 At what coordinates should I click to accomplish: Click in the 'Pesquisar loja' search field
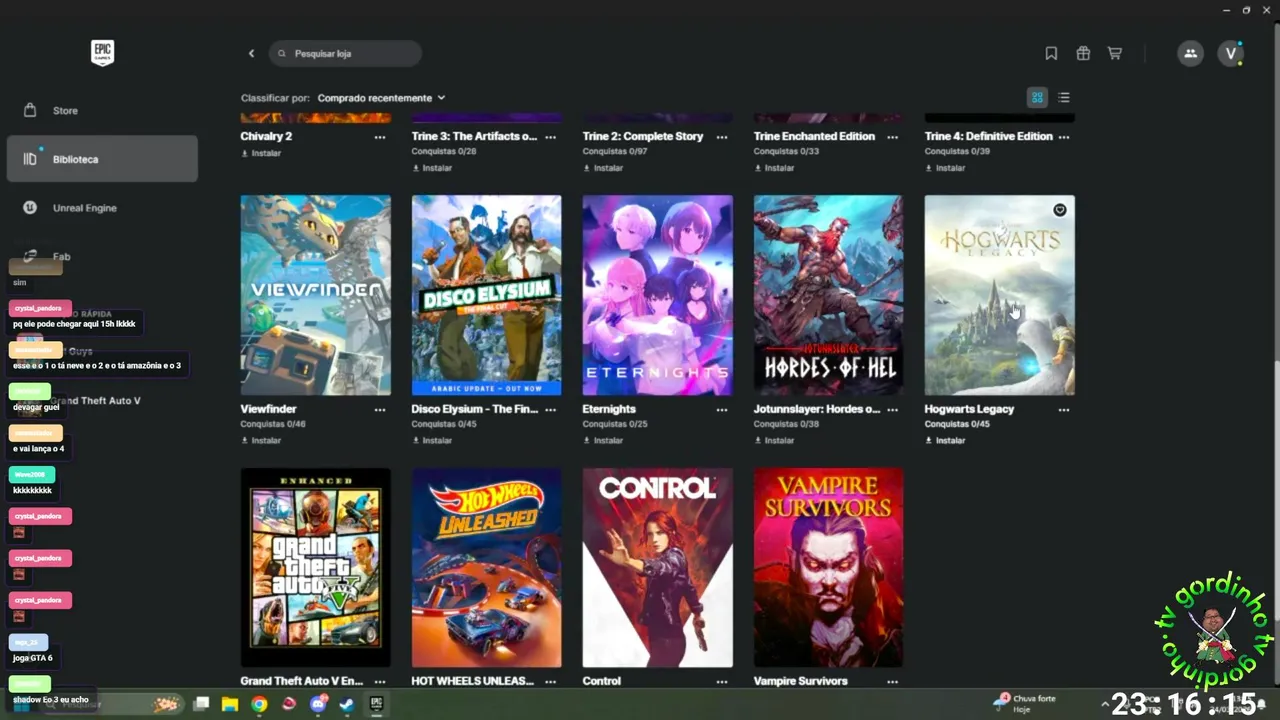tap(345, 53)
